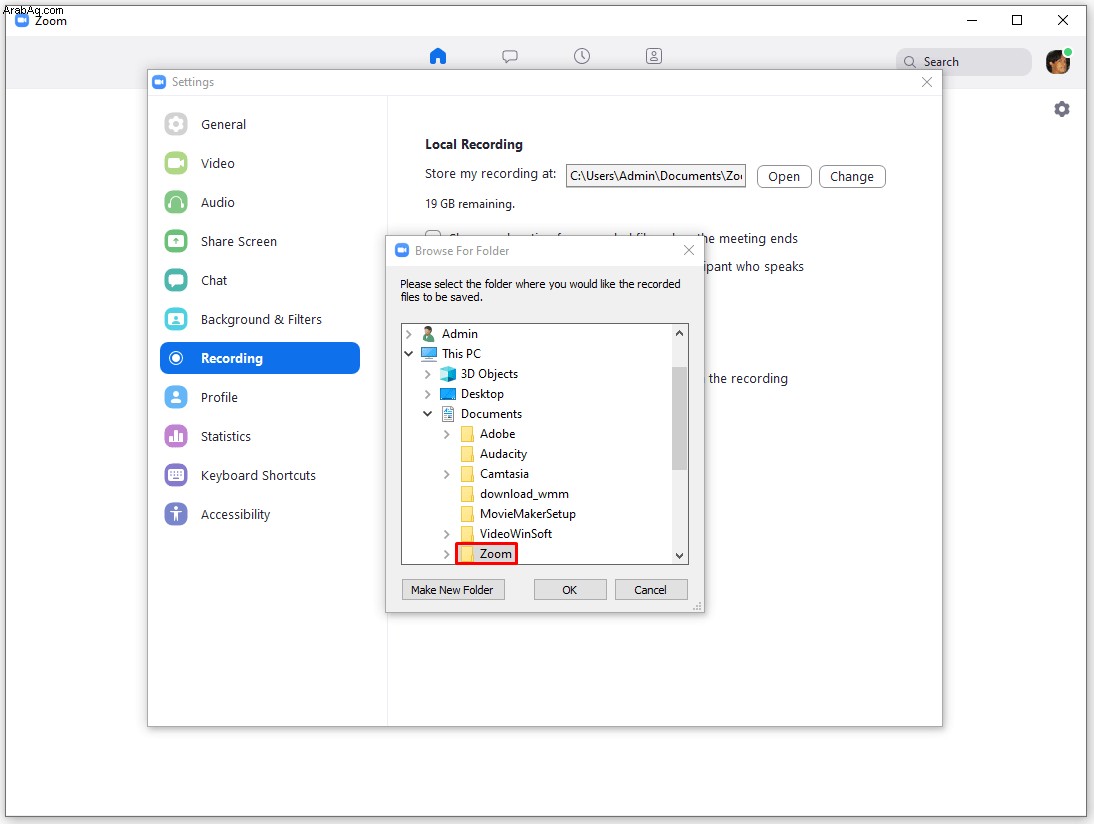Click the Make New Folder button
Screen dimensions: 1094x824
453,590
